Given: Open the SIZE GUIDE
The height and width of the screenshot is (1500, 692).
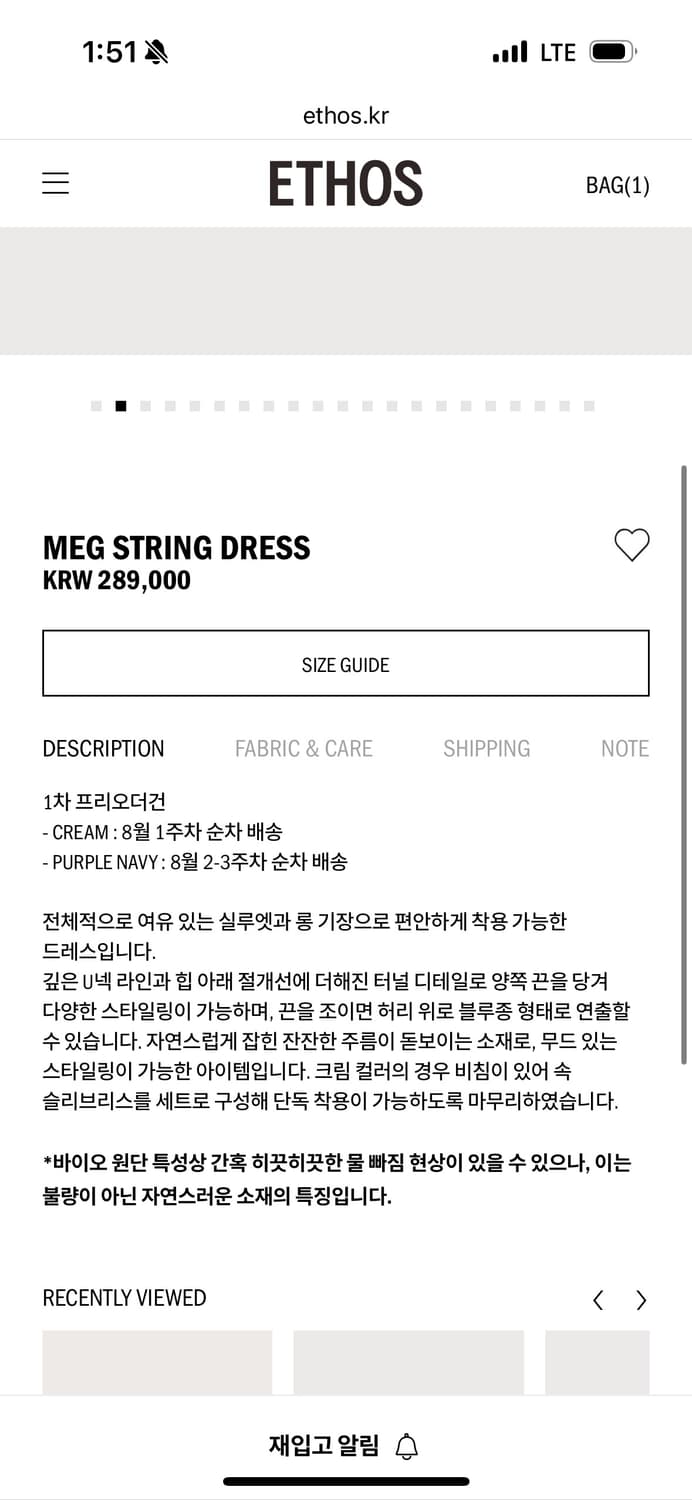Looking at the screenshot, I should pyautogui.click(x=346, y=663).
